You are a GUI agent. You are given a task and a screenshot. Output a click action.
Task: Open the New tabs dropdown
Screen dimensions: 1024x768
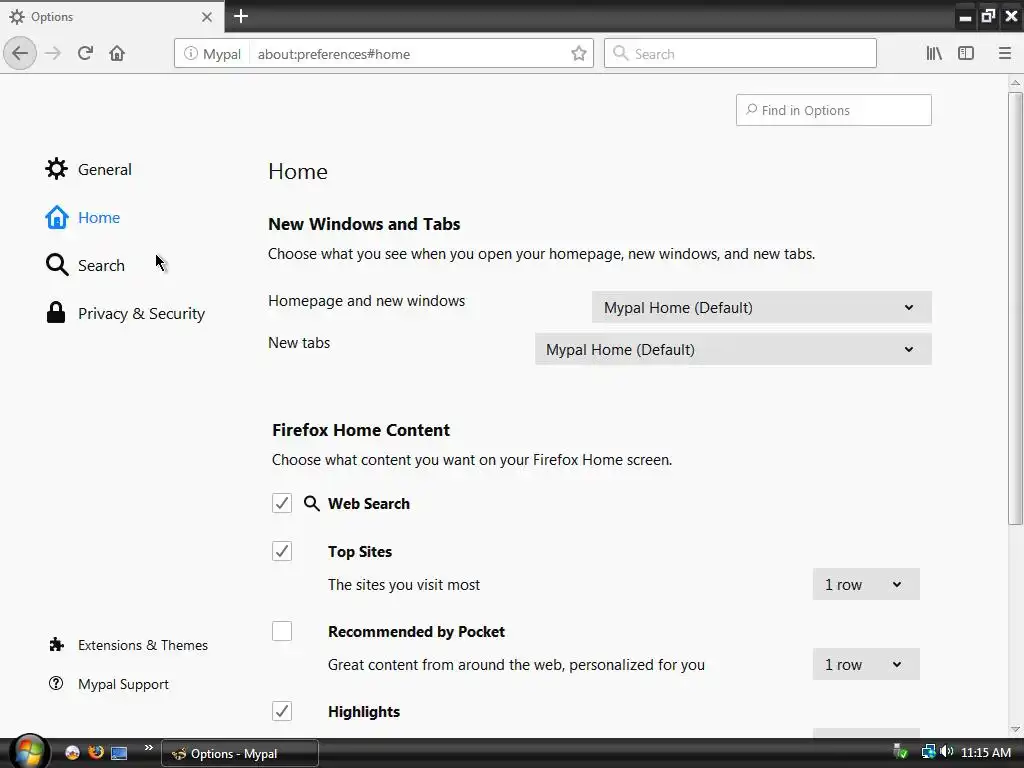click(x=733, y=349)
